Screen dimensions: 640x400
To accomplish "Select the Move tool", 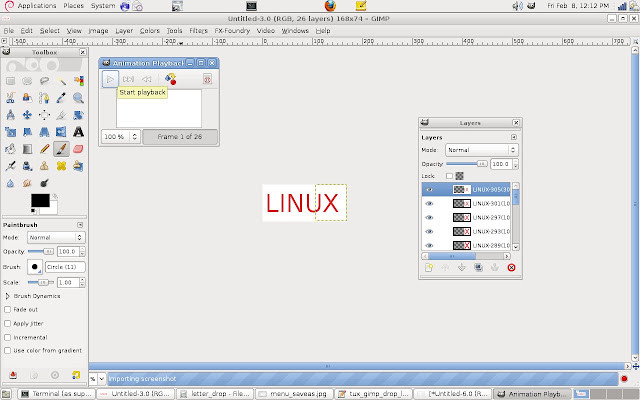I will tap(27, 115).
